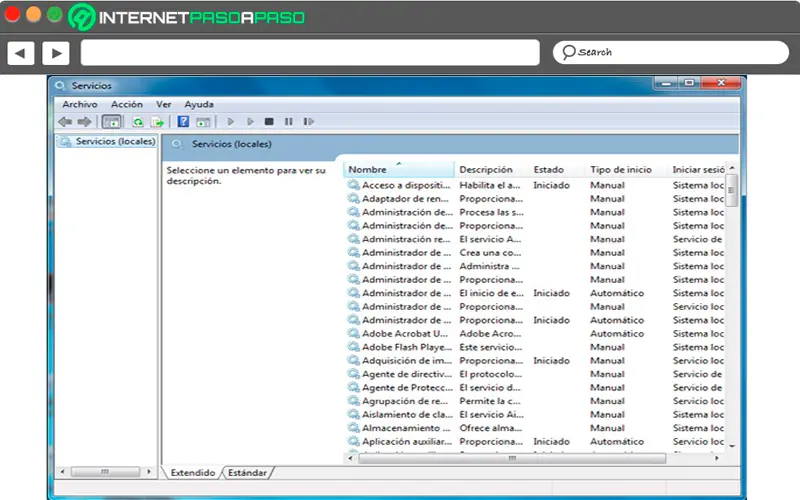Select the Aislamiento de cla... service row
The height and width of the screenshot is (500, 800).
[x=536, y=414]
